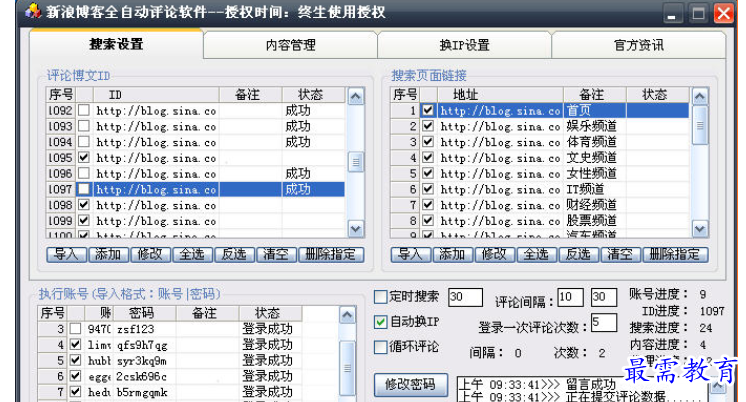Click down arrow of 搜索页面链接 list scrollbar
746x402 pixels.
(699, 229)
